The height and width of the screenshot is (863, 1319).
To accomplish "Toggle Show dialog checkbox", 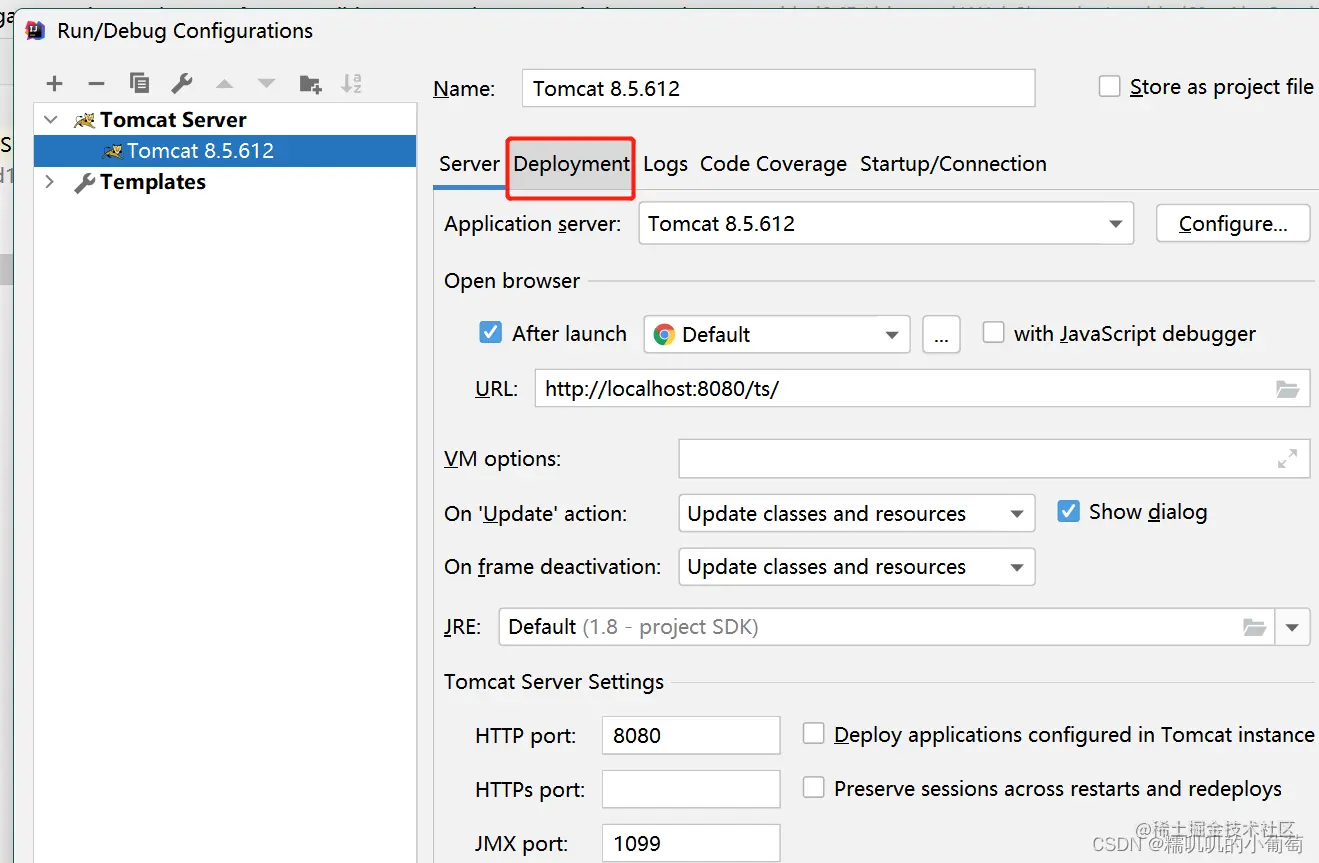I will tap(1068, 512).
